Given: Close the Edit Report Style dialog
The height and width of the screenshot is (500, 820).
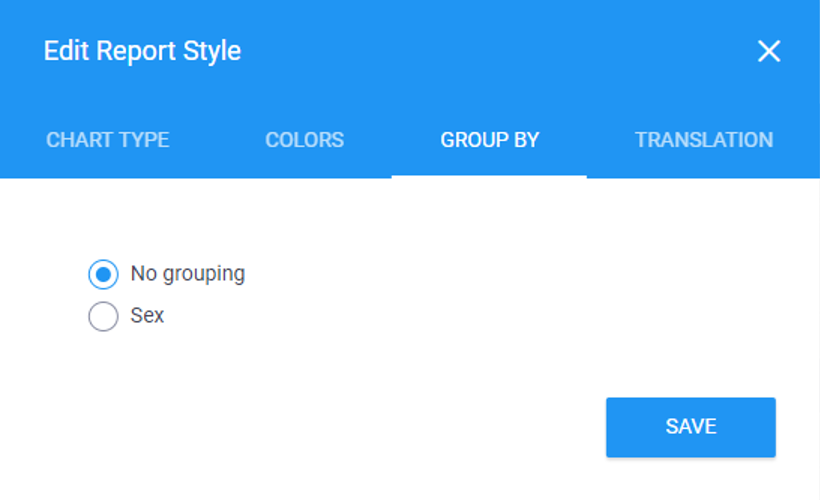Looking at the screenshot, I should coord(768,51).
